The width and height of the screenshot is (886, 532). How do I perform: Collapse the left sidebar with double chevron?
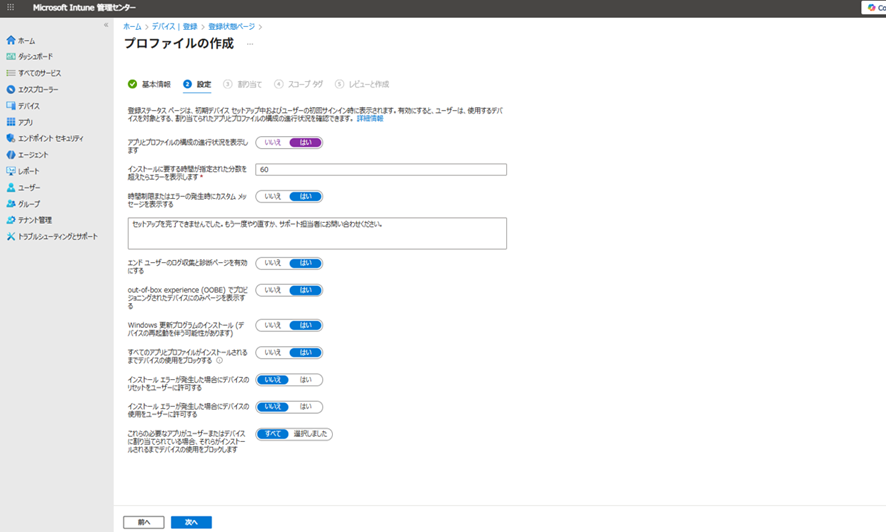point(107,25)
